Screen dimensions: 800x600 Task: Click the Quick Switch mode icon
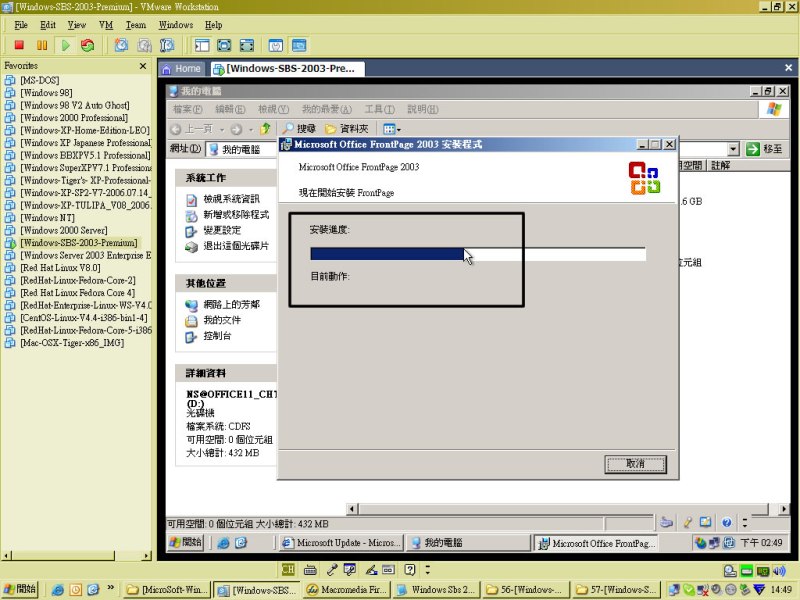[247, 45]
